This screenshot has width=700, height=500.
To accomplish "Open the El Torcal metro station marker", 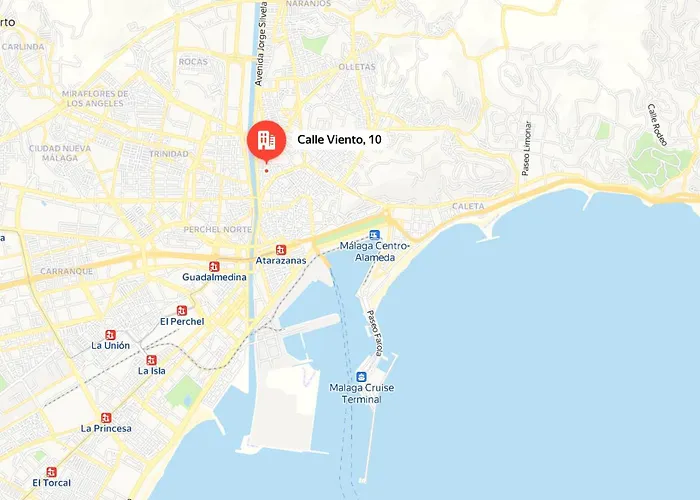I will pyautogui.click(x=52, y=472).
